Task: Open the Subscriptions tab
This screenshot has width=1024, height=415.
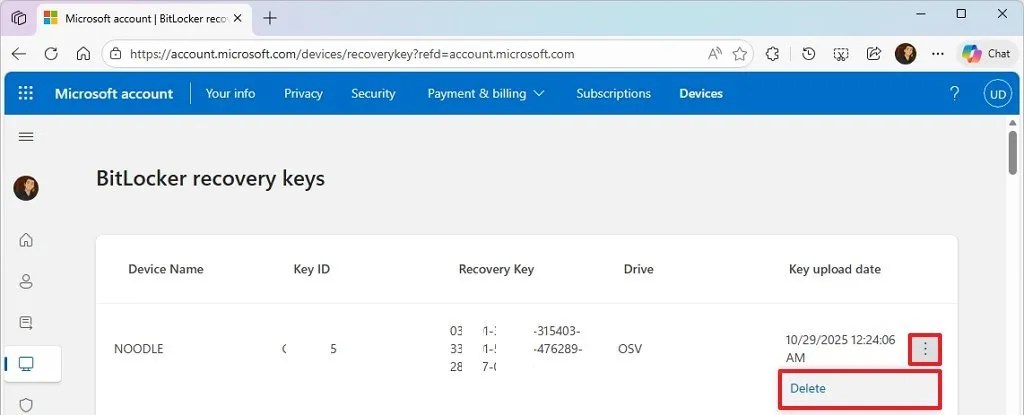Action: 613,93
